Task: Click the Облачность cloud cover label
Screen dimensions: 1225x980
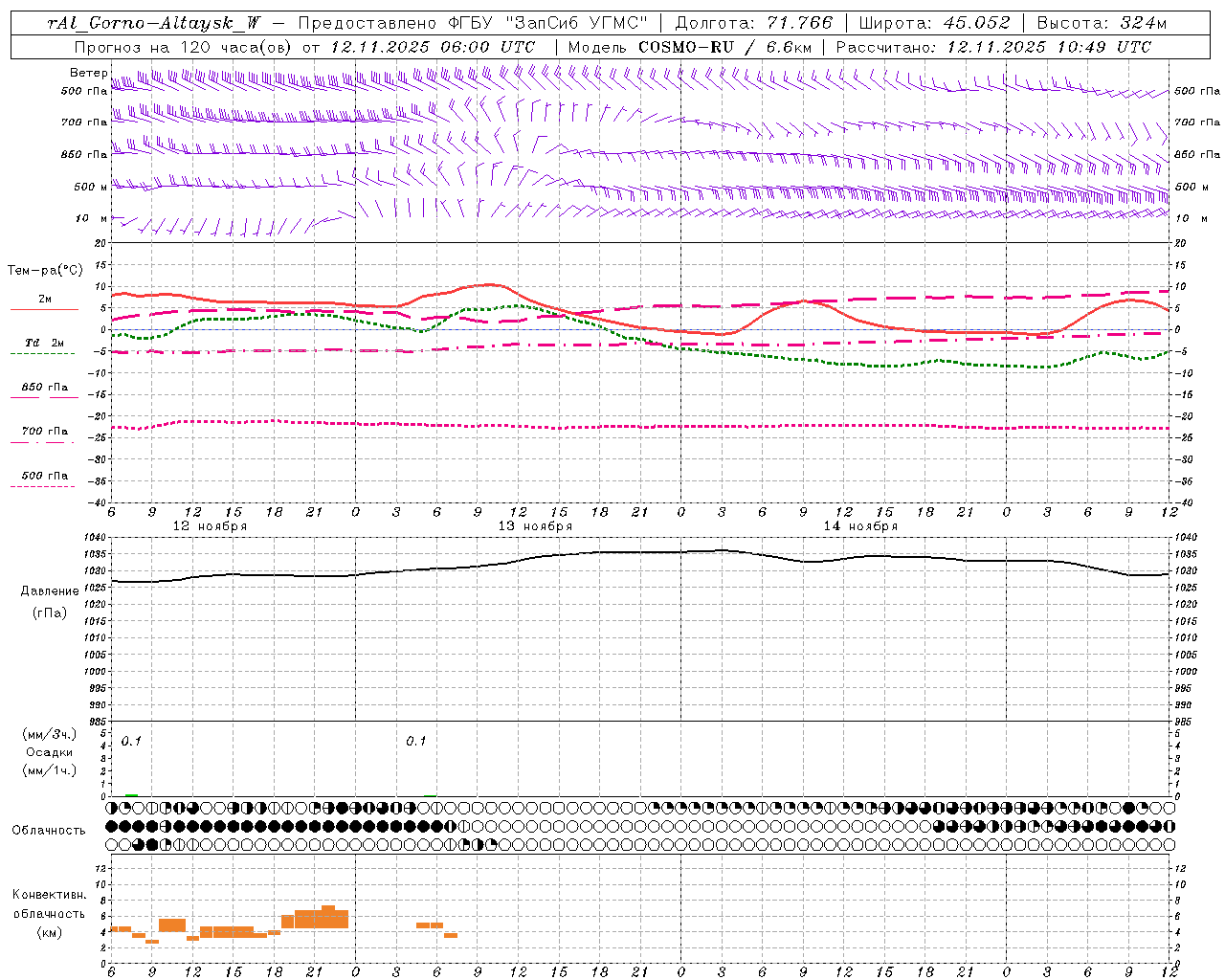Action: [x=49, y=831]
